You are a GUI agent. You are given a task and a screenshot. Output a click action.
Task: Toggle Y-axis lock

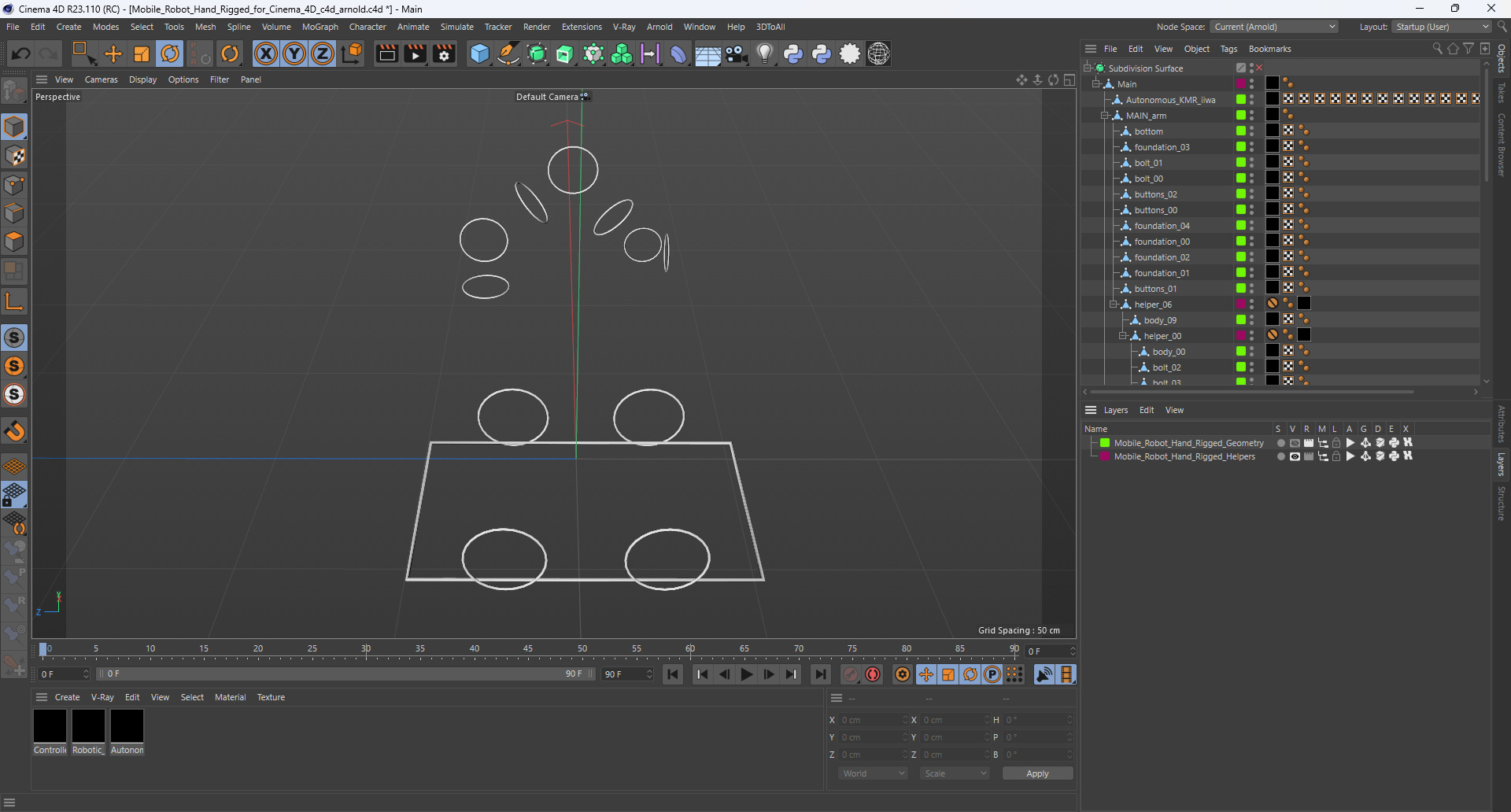click(x=294, y=54)
